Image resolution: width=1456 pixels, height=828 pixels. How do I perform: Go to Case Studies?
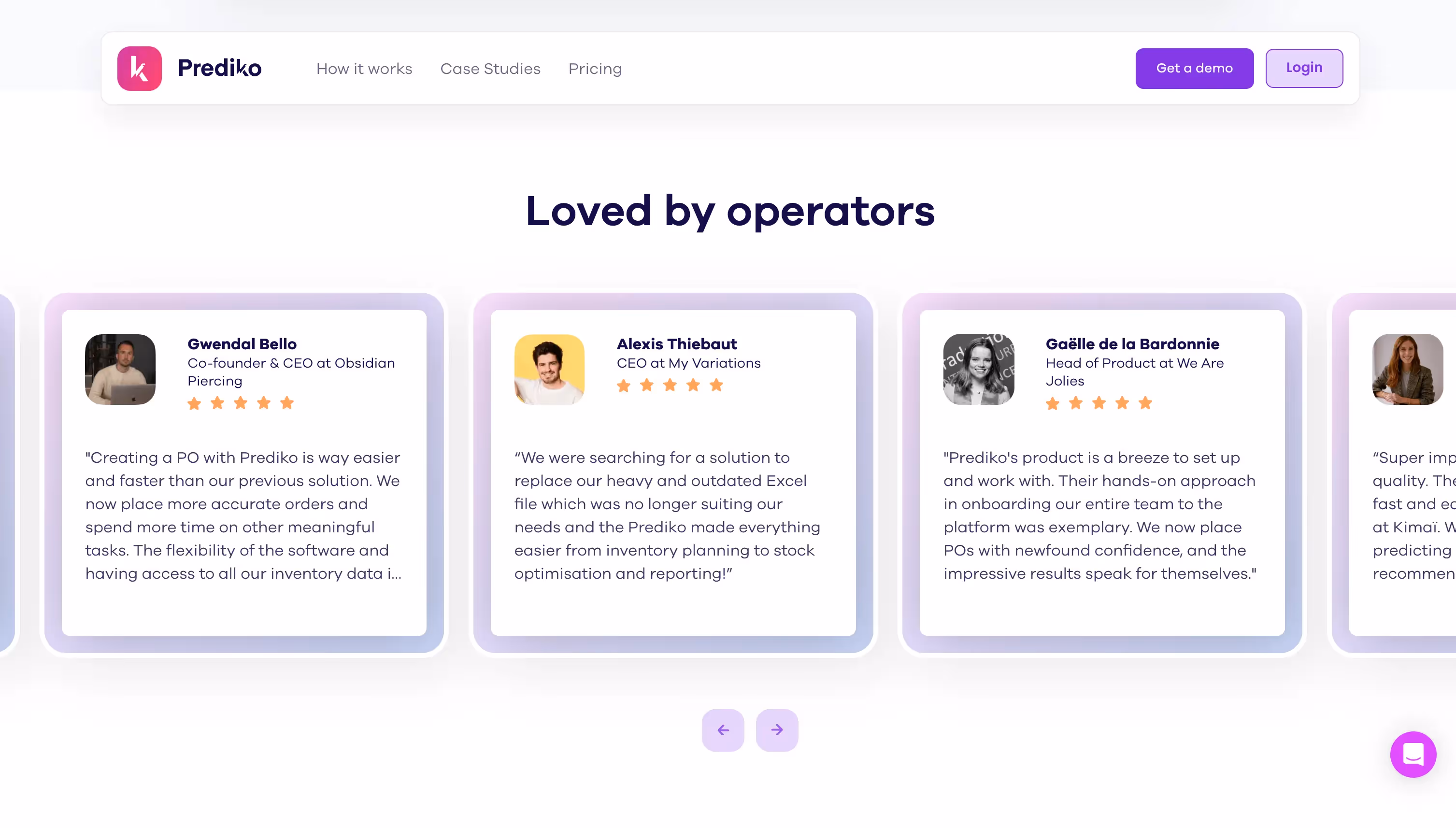point(490,69)
